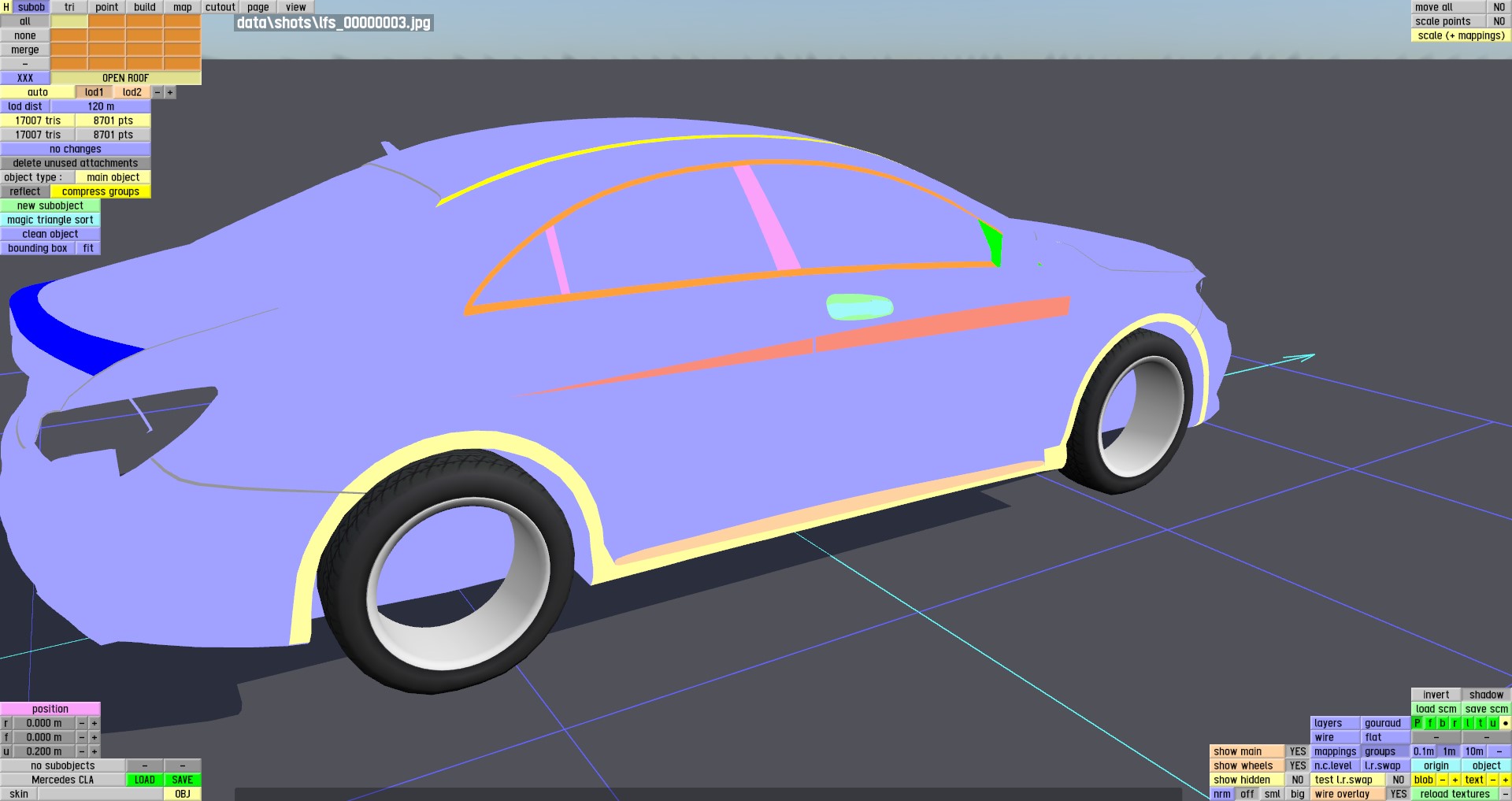
Task: Switch to lod1
Action: pos(94,92)
